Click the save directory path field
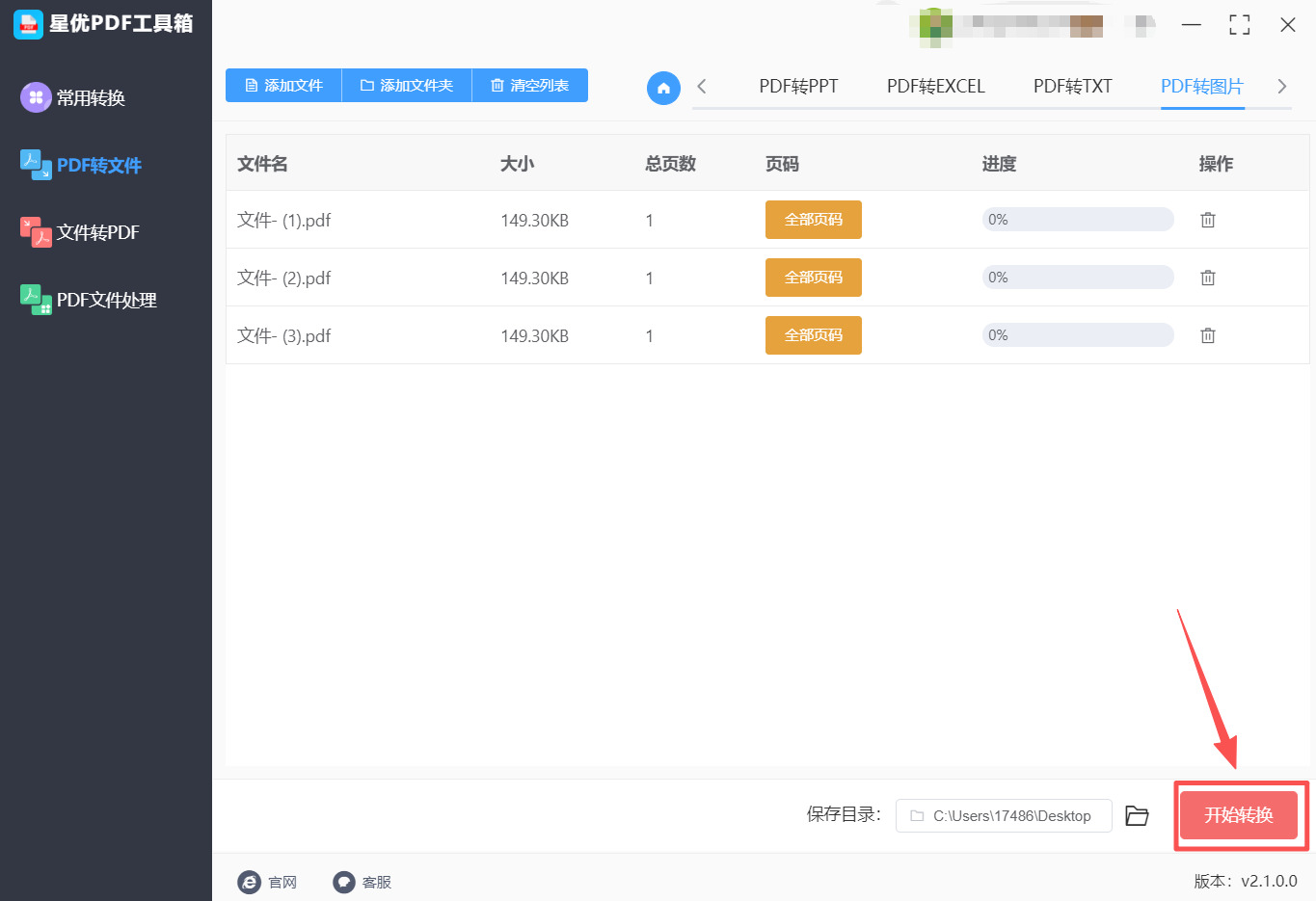This screenshot has width=1316, height=901. click(x=1004, y=815)
